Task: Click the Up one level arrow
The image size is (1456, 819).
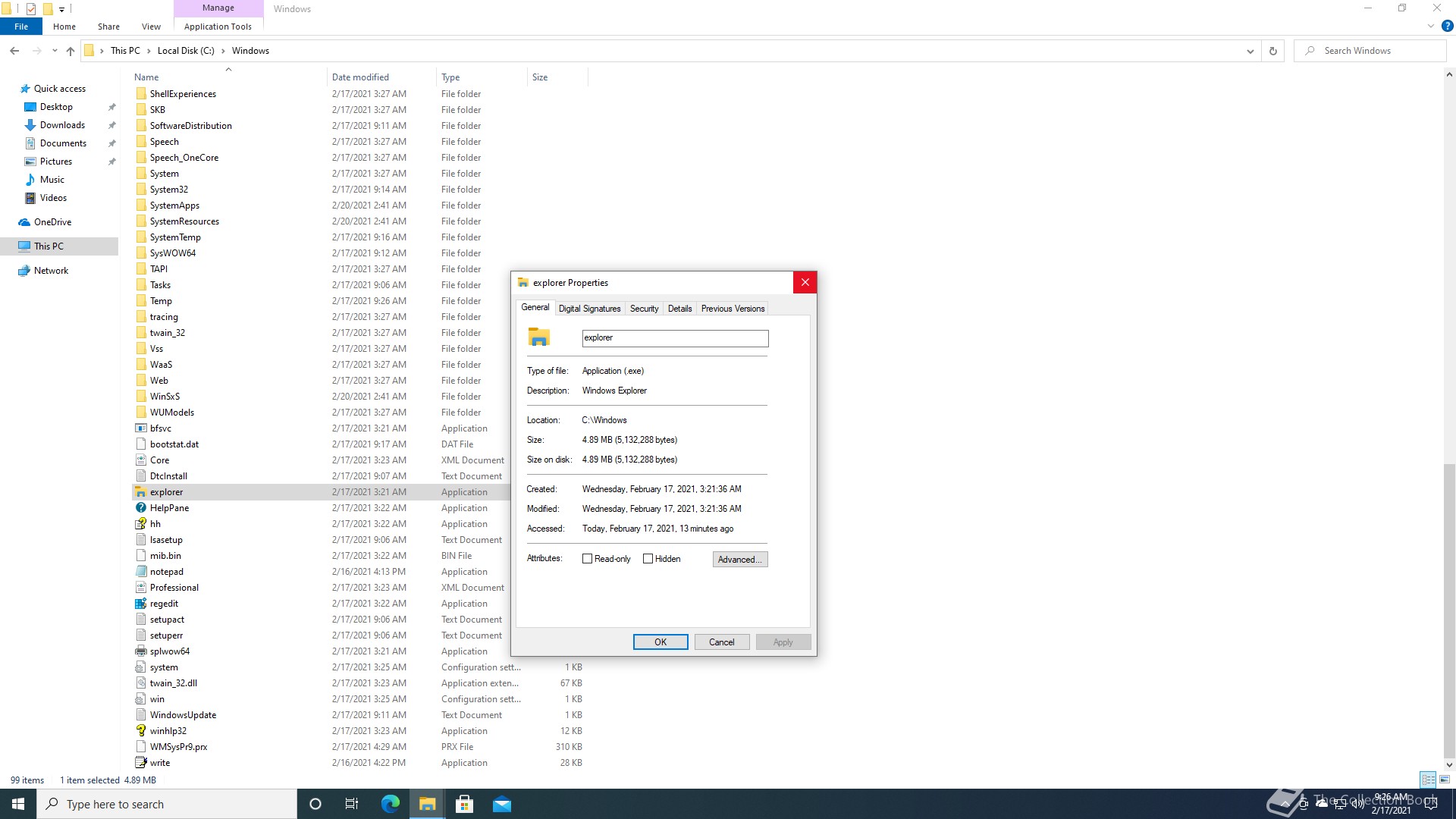Action: pyautogui.click(x=71, y=51)
